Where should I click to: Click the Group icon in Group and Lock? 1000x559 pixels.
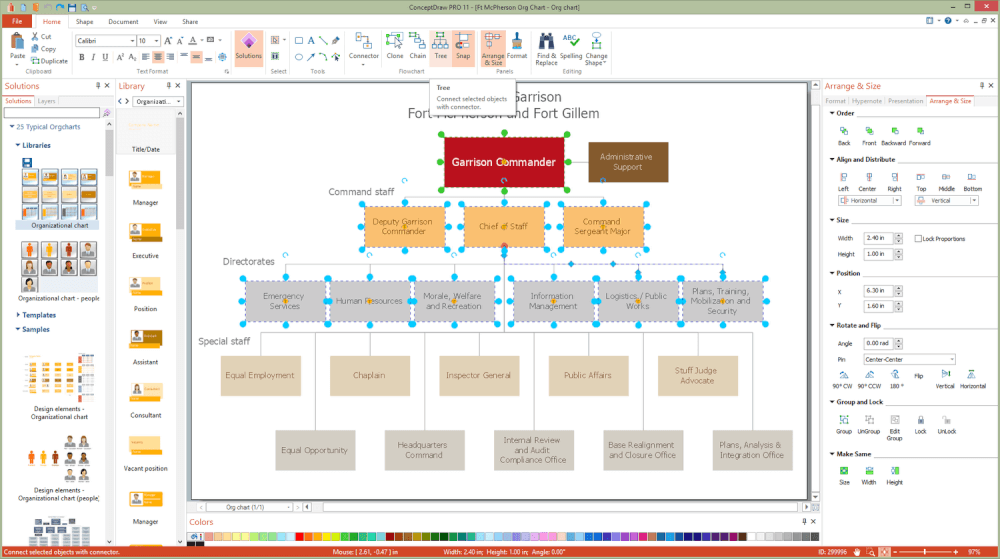coord(844,425)
